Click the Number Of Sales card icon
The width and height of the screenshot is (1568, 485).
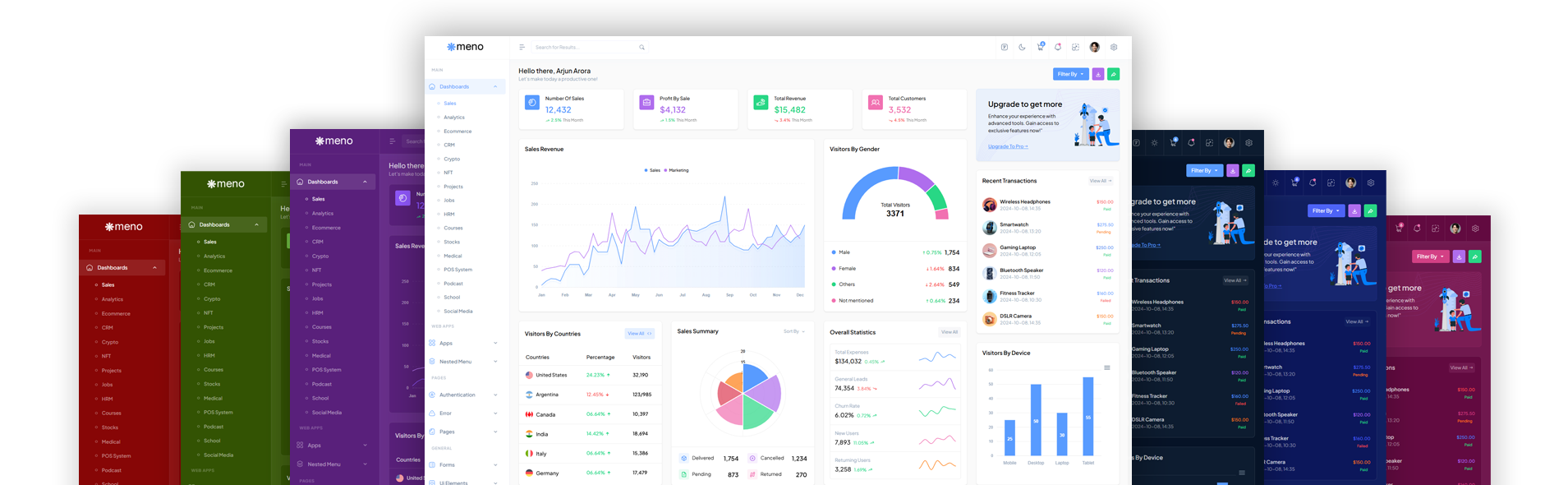click(532, 103)
